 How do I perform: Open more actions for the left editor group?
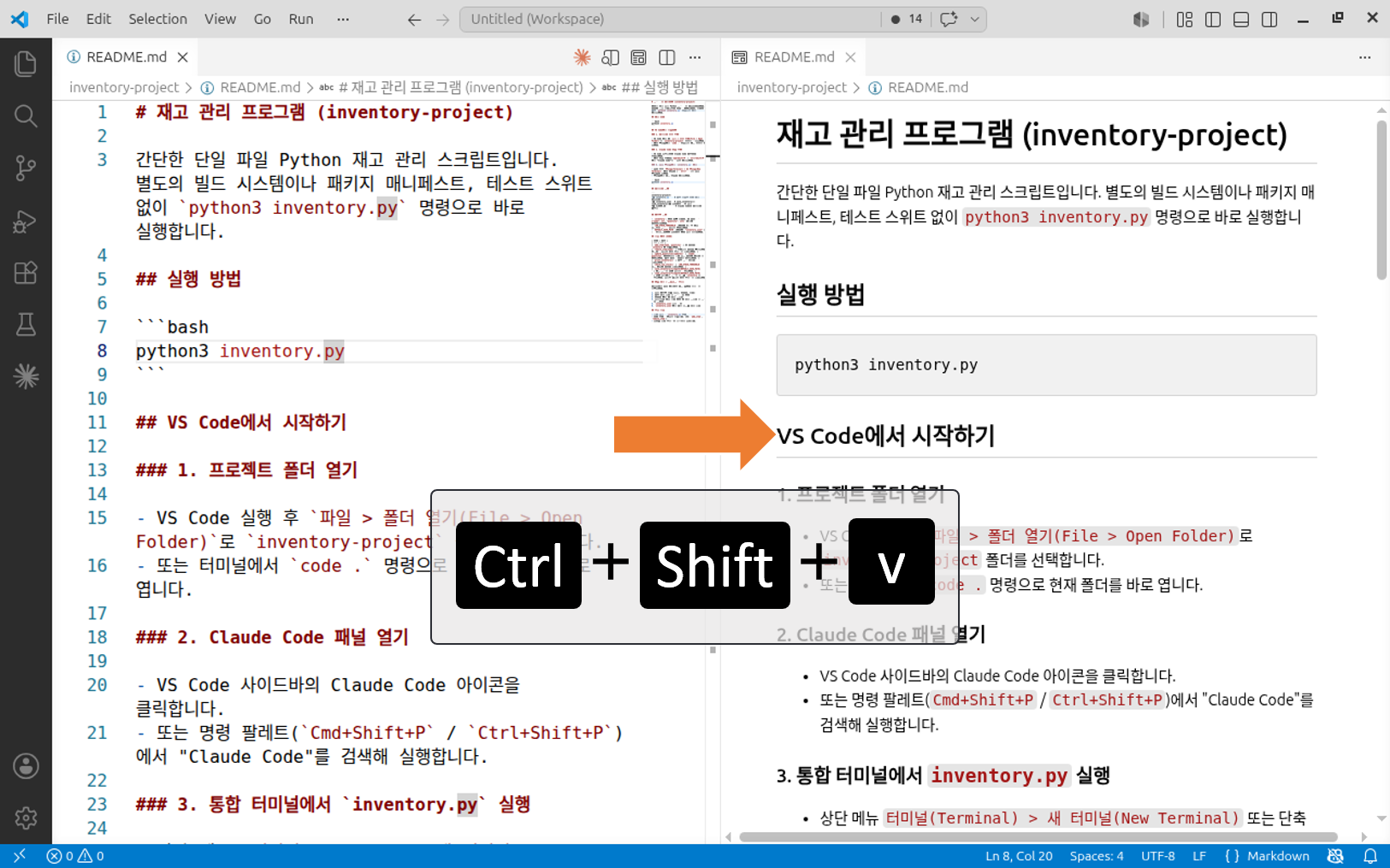[695, 57]
